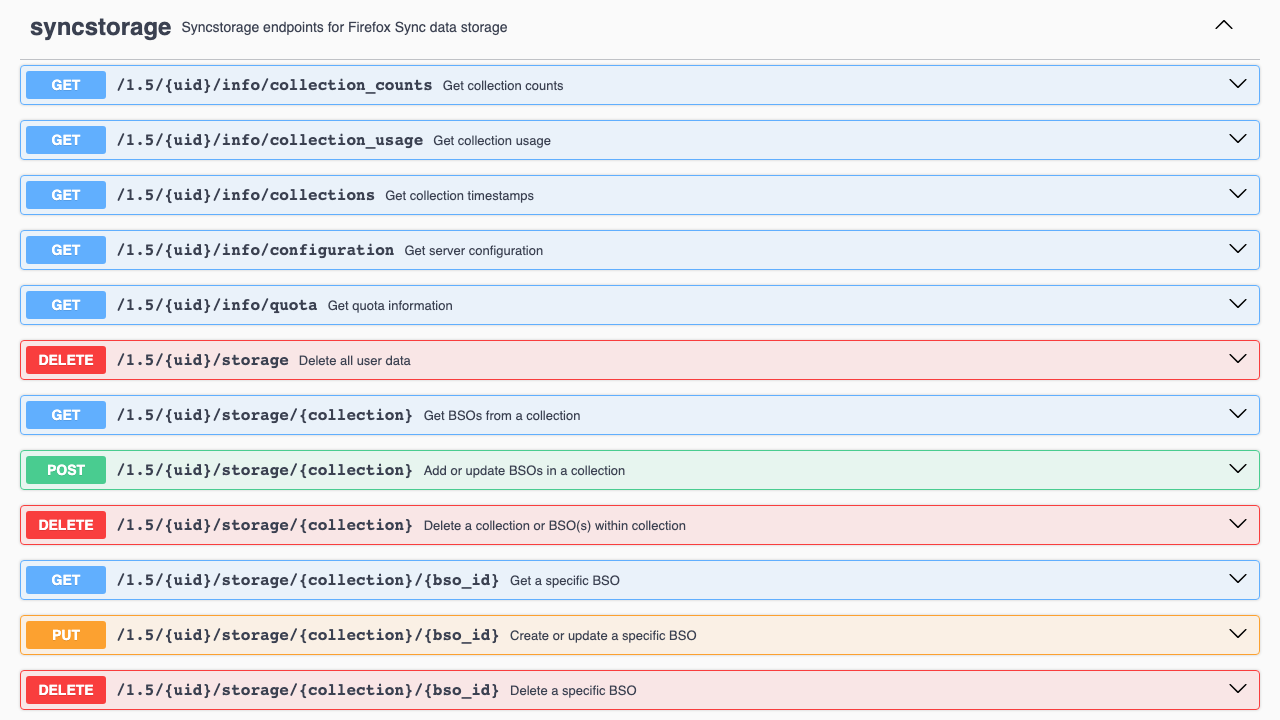
Task: Select the GET badge beside Get server configuration
Action: 66,250
